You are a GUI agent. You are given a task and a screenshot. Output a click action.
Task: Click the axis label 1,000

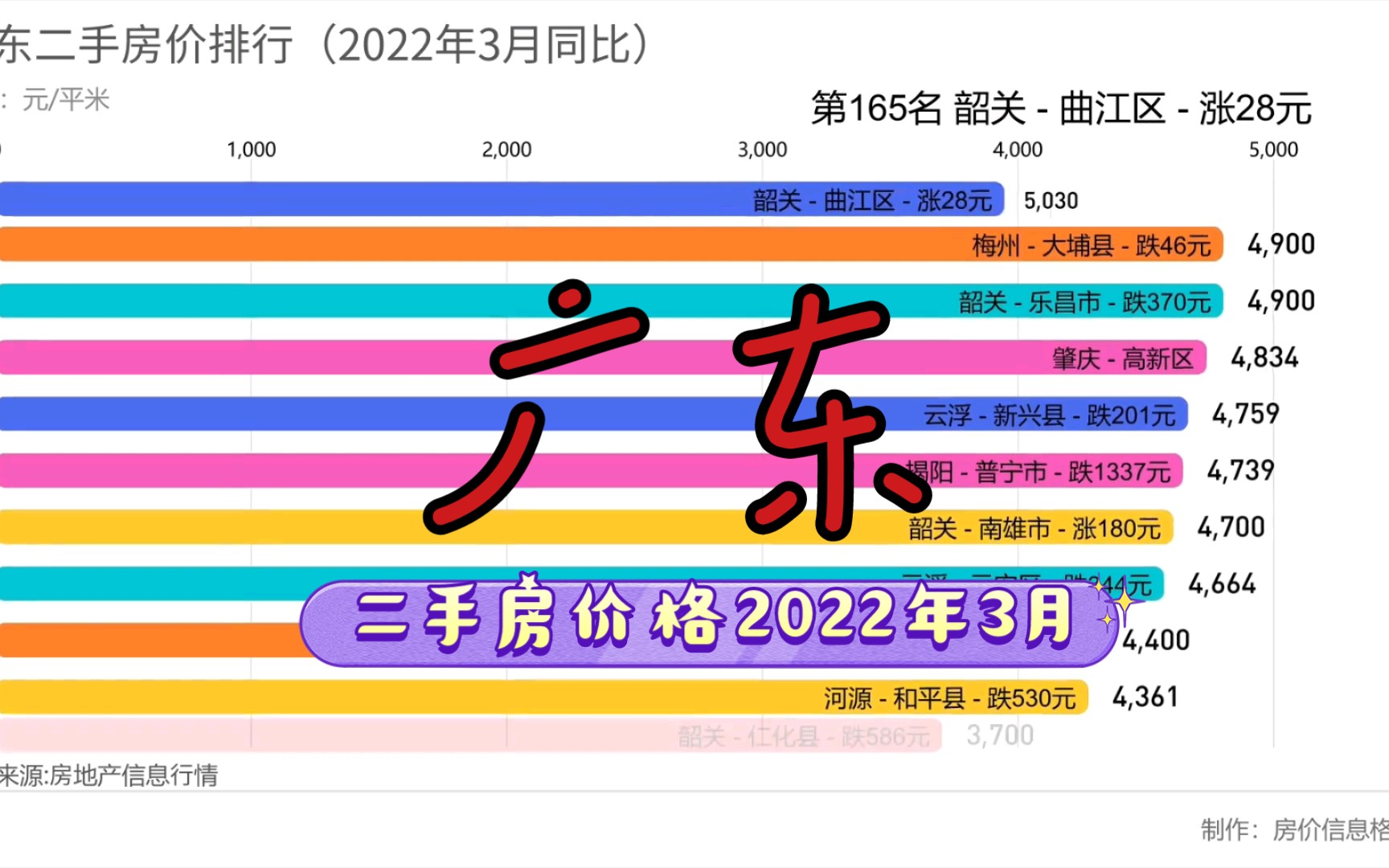coord(251,149)
